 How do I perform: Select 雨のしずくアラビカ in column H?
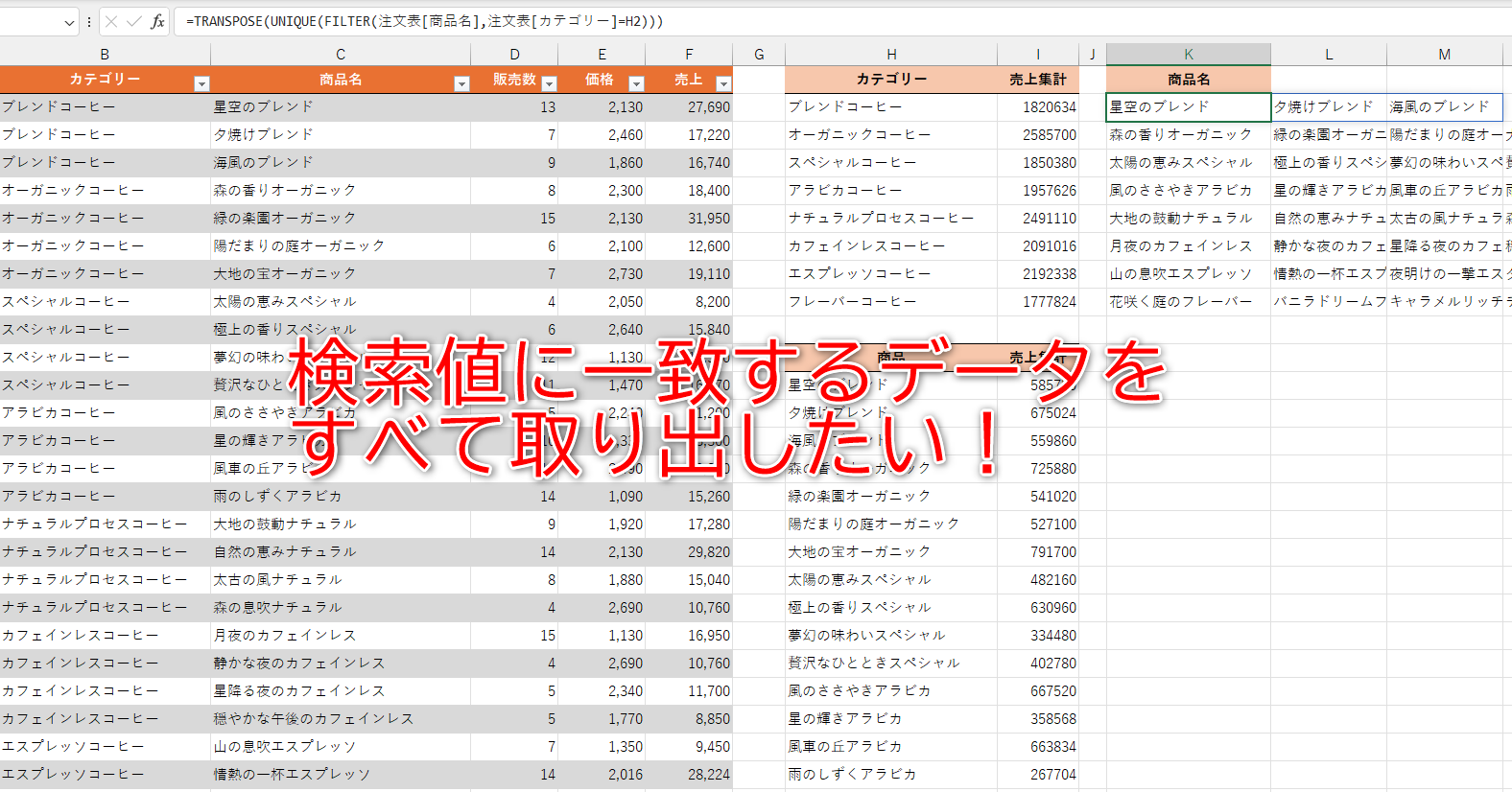[x=891, y=775]
